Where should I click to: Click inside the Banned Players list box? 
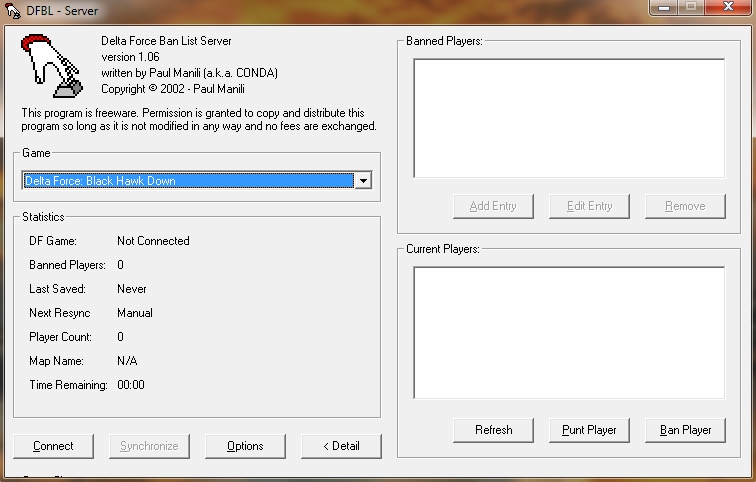click(x=569, y=118)
